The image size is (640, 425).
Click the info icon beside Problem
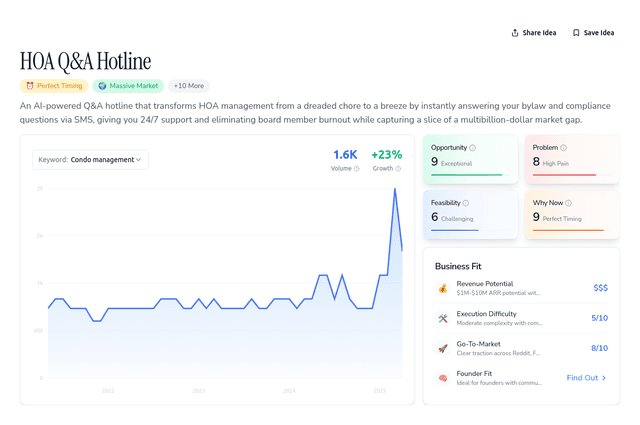pyautogui.click(x=565, y=148)
